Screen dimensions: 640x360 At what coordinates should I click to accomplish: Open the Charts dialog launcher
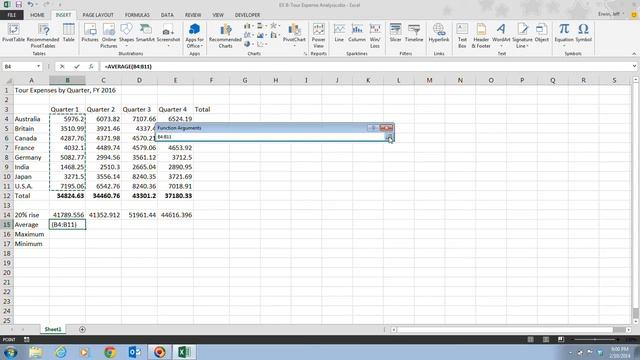(x=305, y=53)
